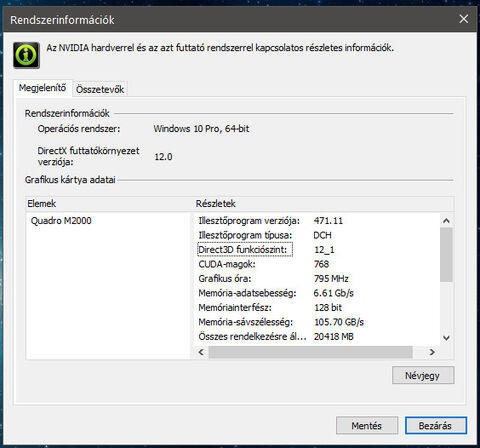This screenshot has height=448, width=480.
Task: Click the DirectX version value 12.0
Action: tap(163, 157)
